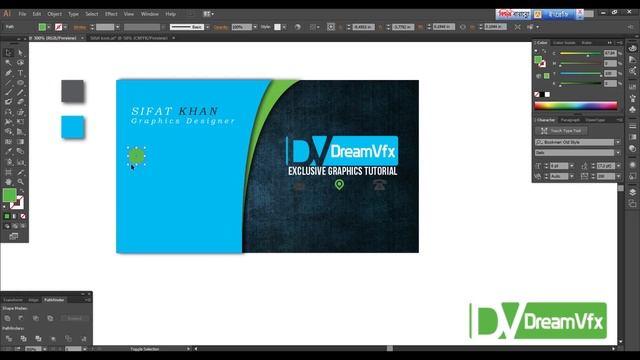Set paint mode to Gradient in toolbar
The image size is (640, 360).
[x=15, y=216]
